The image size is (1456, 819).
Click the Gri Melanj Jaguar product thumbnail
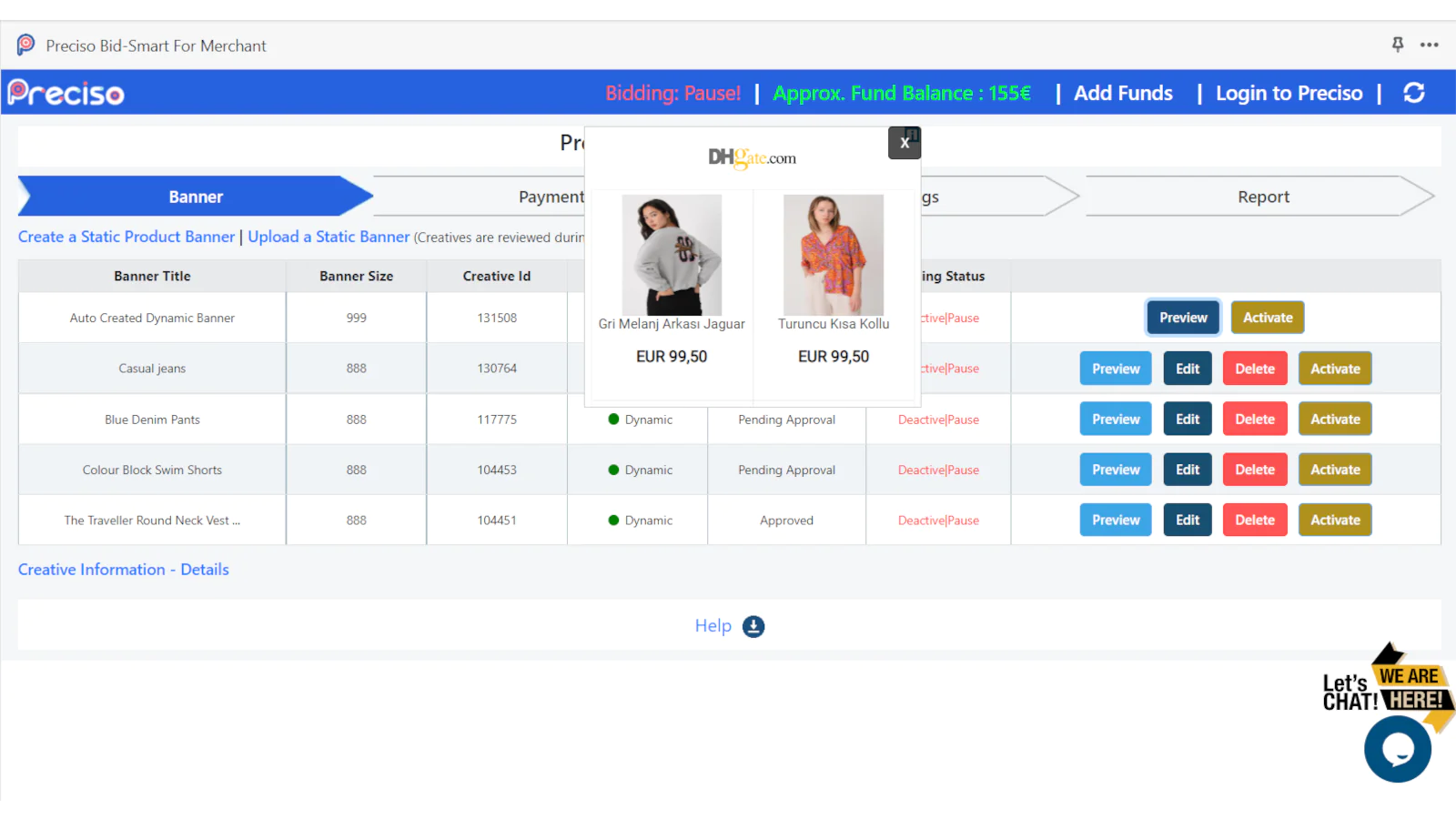pos(672,255)
